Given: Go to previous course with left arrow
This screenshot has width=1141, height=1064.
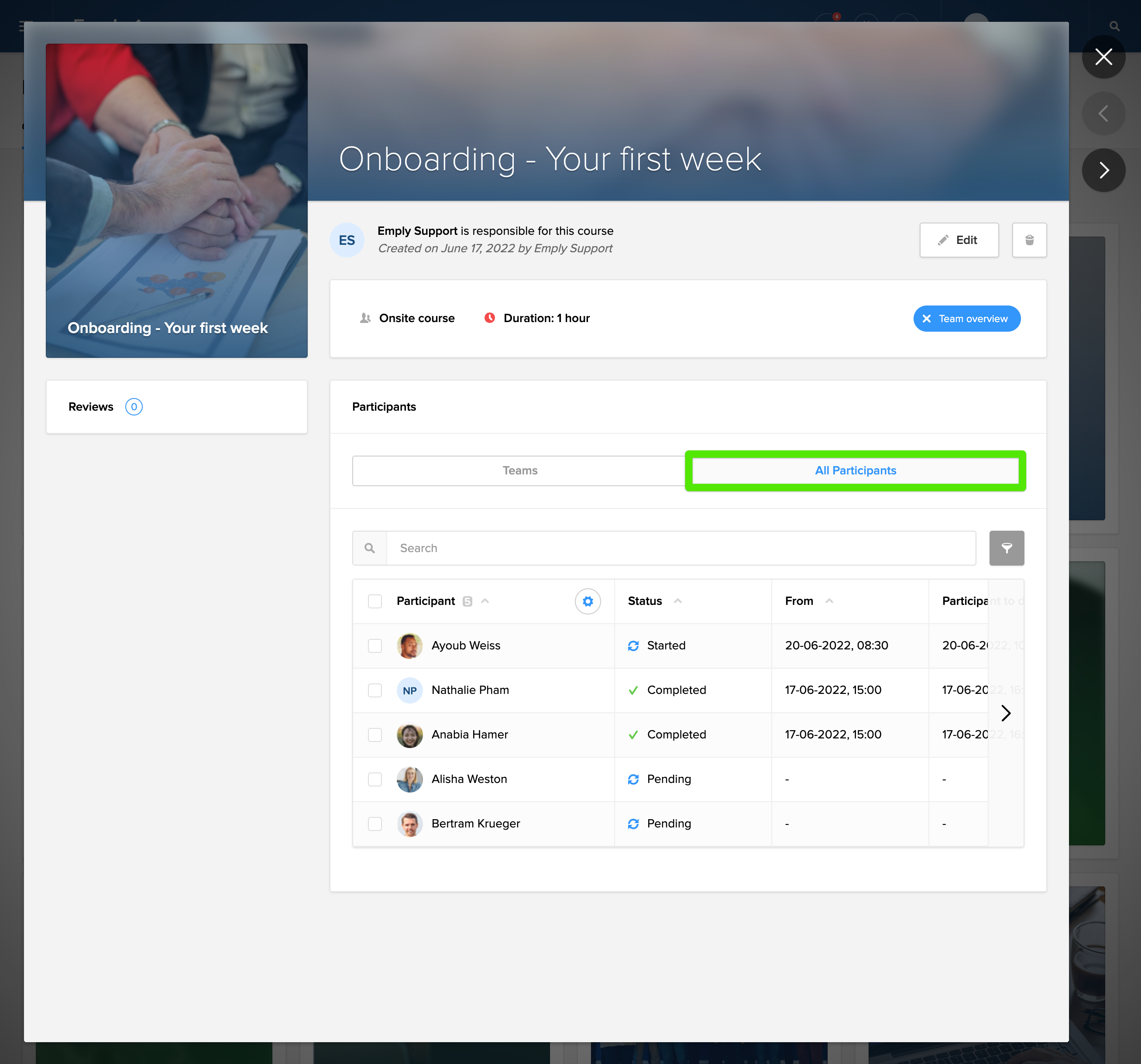Looking at the screenshot, I should point(1103,113).
